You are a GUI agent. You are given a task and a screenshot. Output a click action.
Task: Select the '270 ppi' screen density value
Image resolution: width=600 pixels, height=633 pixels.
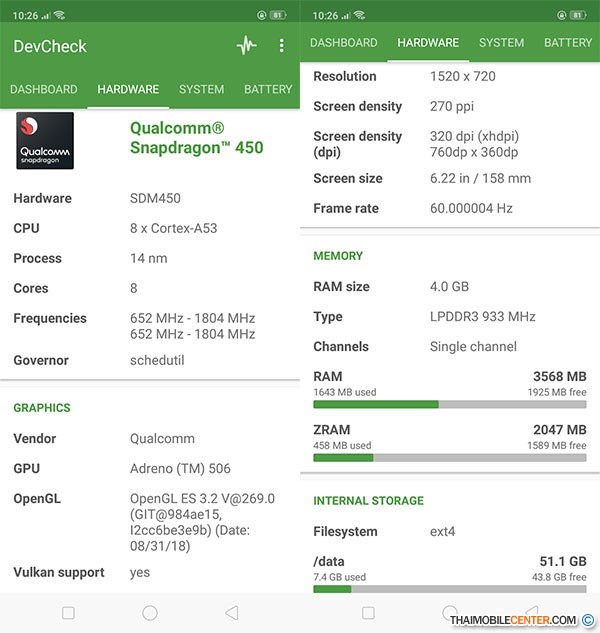pos(451,107)
